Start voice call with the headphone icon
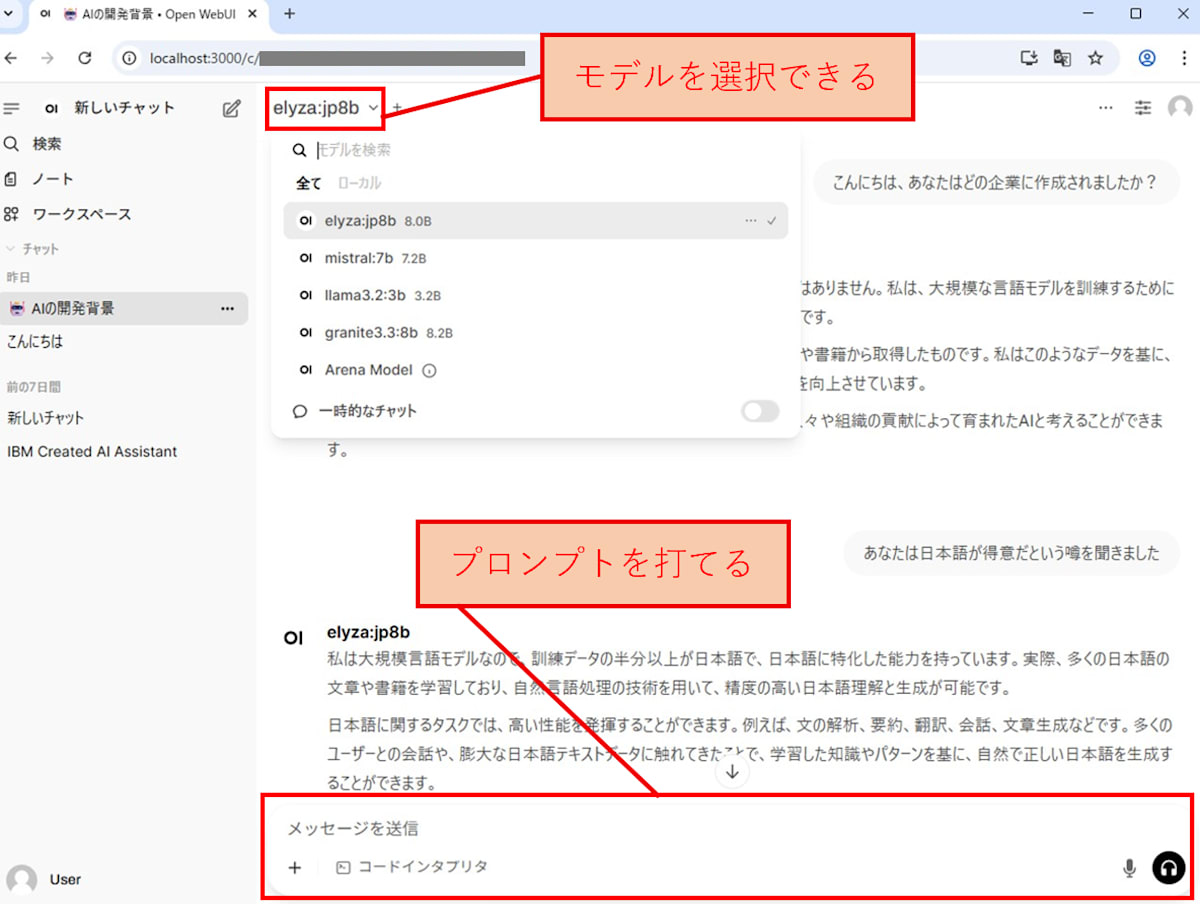1200x904 pixels. pyautogui.click(x=1168, y=868)
